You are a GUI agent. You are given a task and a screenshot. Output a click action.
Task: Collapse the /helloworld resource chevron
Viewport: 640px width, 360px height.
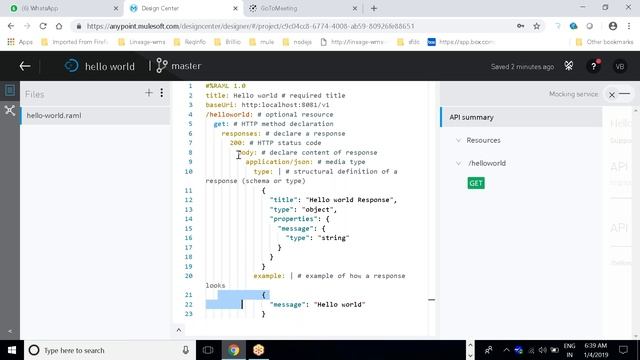[458, 163]
